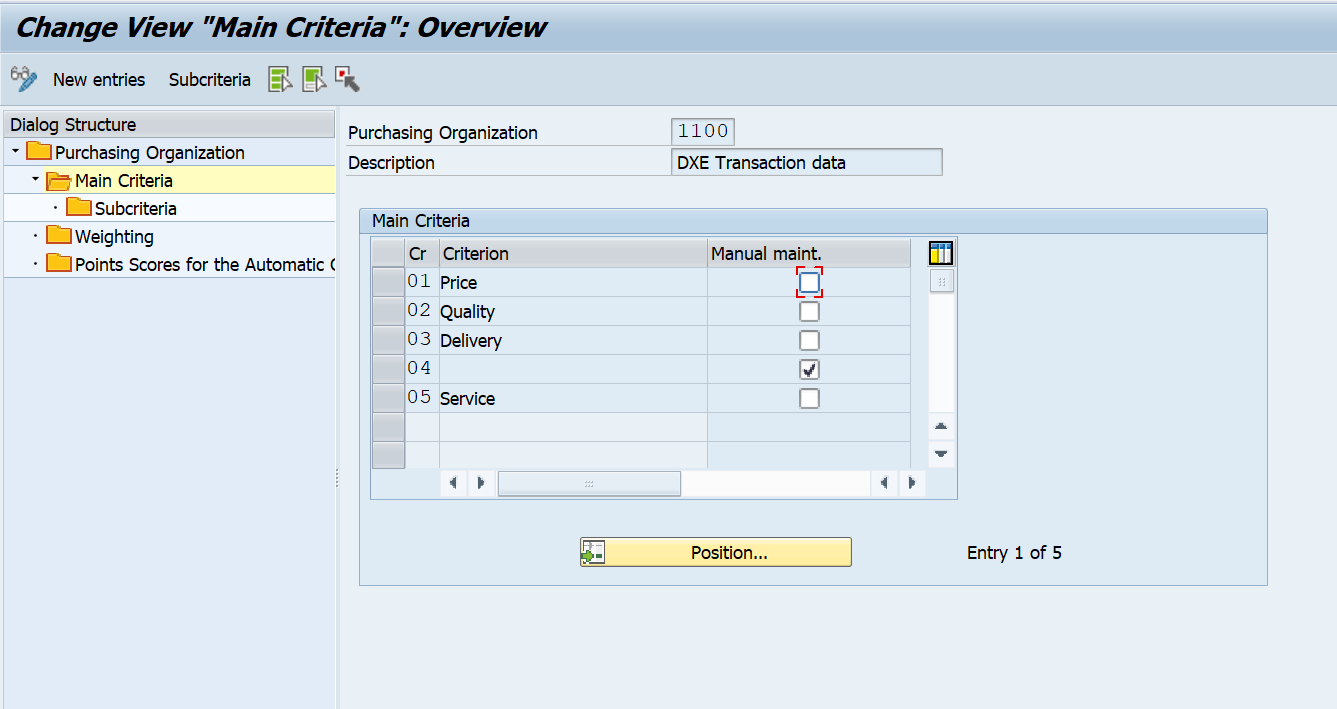Enable manual maintenance for Quality
The height and width of the screenshot is (709, 1337).
(x=809, y=312)
